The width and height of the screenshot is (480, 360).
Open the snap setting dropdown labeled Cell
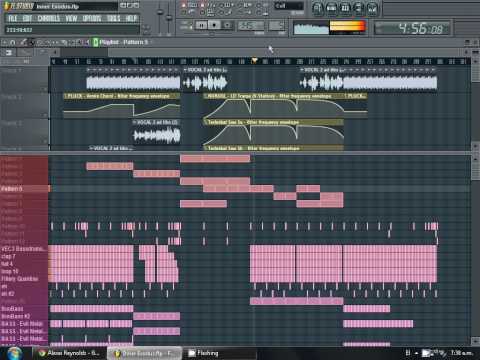pos(289,6)
